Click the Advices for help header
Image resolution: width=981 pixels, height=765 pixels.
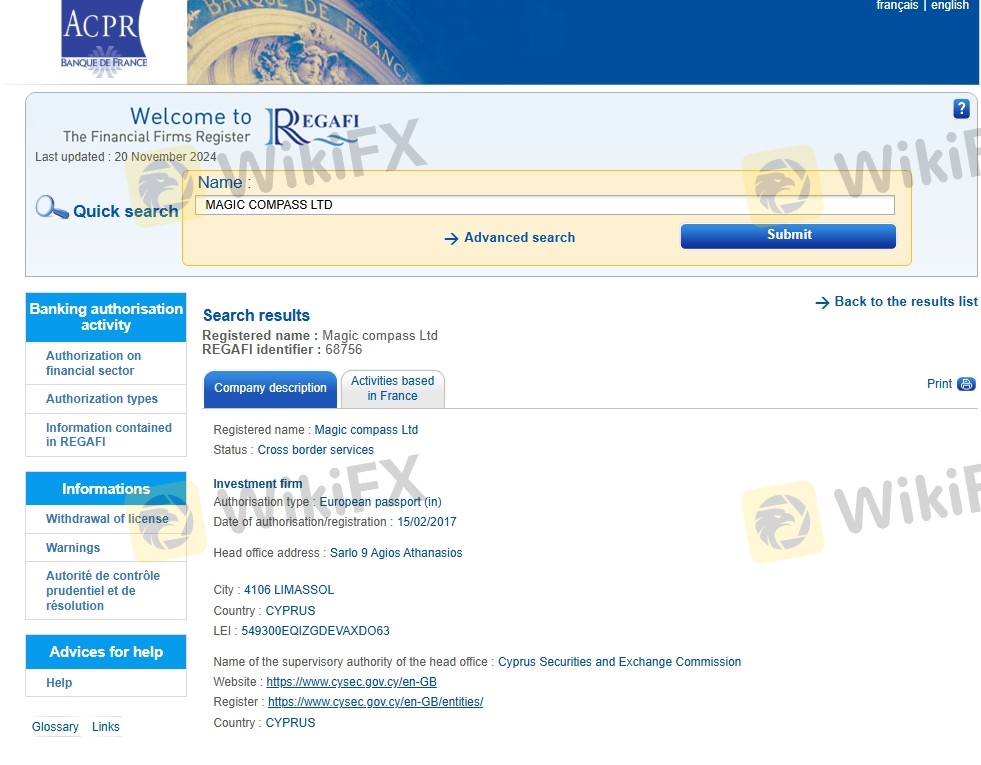point(106,652)
